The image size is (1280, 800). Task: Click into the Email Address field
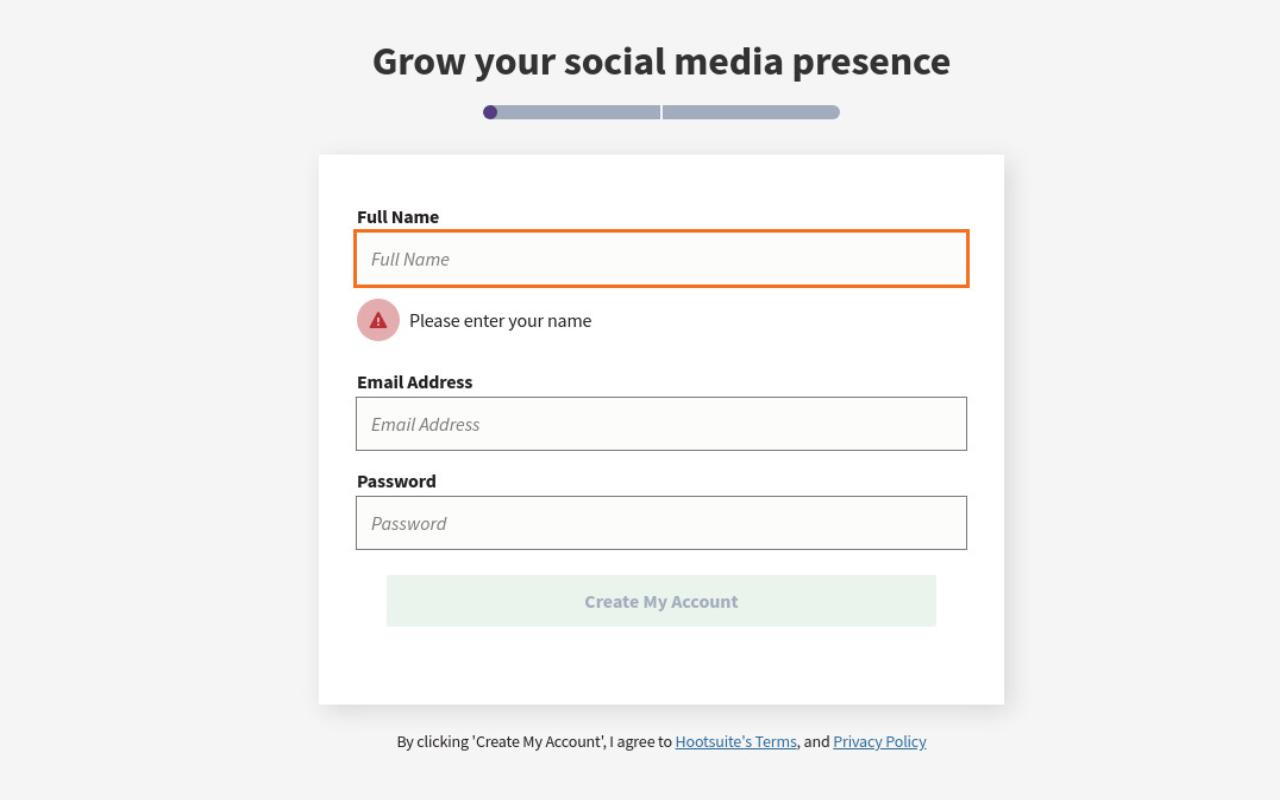click(x=661, y=424)
